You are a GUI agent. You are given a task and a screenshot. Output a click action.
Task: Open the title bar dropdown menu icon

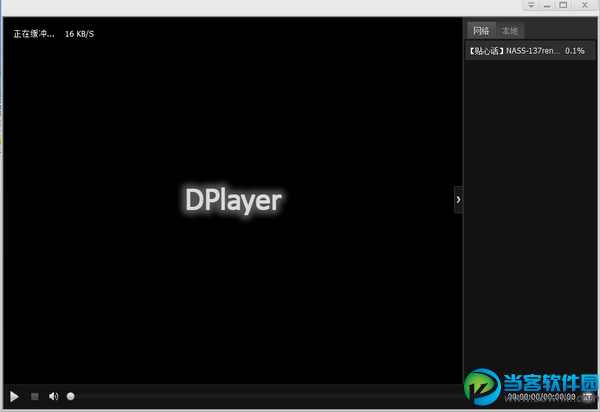tap(531, 5)
